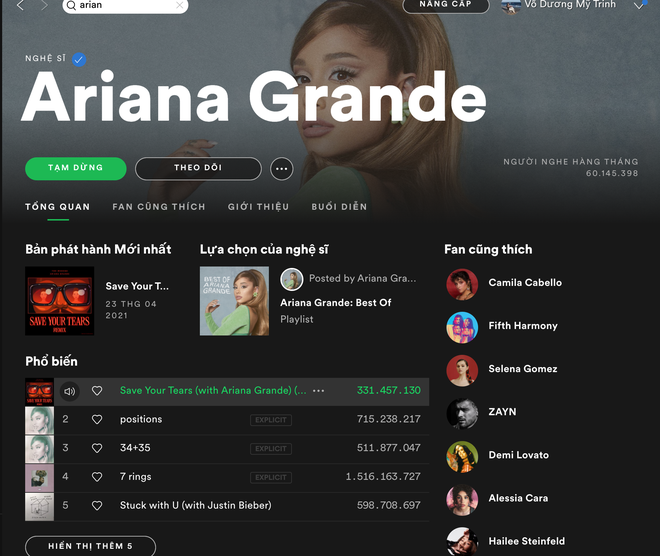
Task: Like the Stuck with U track
Action: point(97,505)
